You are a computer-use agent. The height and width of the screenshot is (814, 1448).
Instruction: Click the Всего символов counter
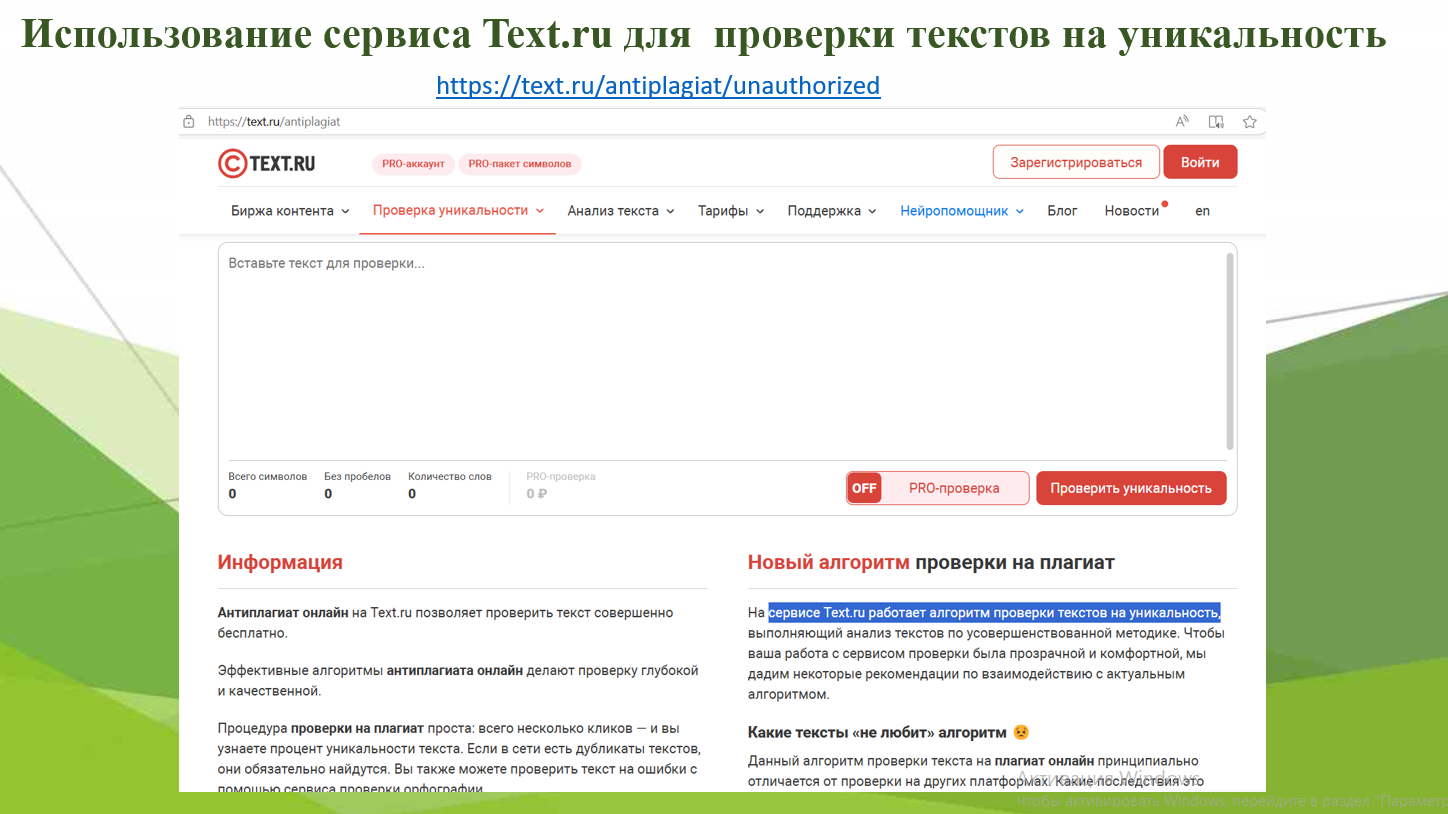click(268, 485)
